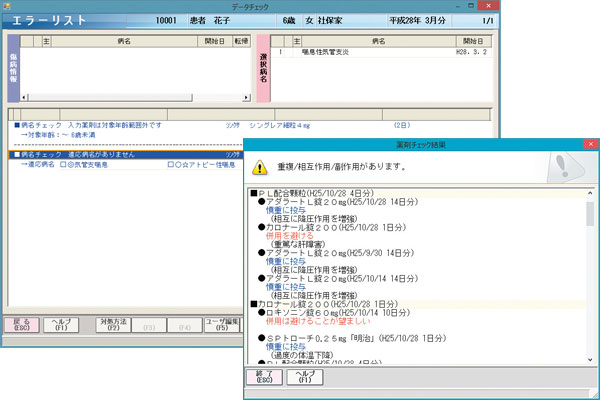Click the left scroll arrow in the 傷病情報 panel
Viewport: 600px width, 400px height.
[24, 98]
